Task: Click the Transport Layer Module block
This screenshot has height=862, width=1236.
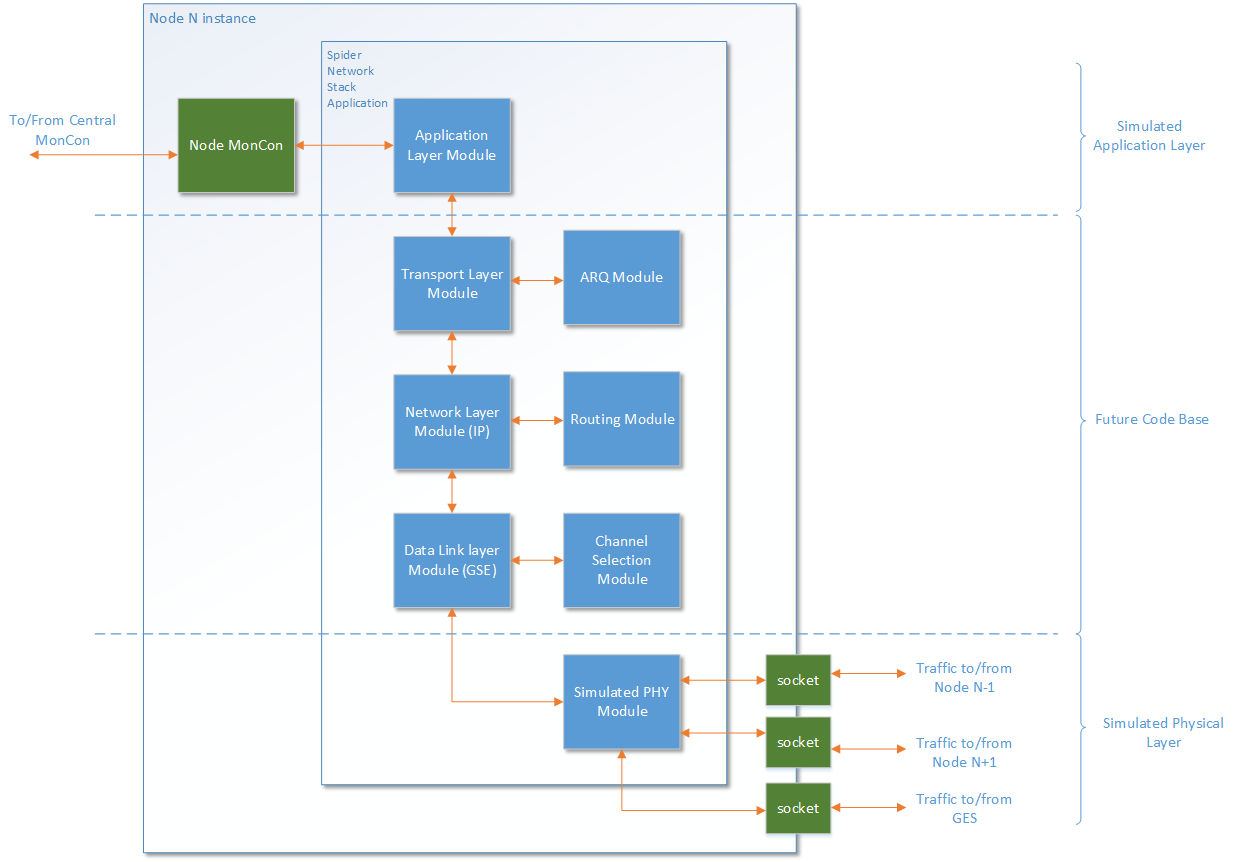Action: point(452,284)
